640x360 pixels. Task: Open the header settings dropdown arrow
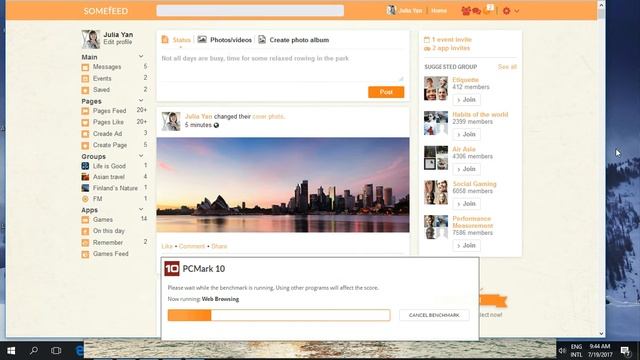point(517,11)
